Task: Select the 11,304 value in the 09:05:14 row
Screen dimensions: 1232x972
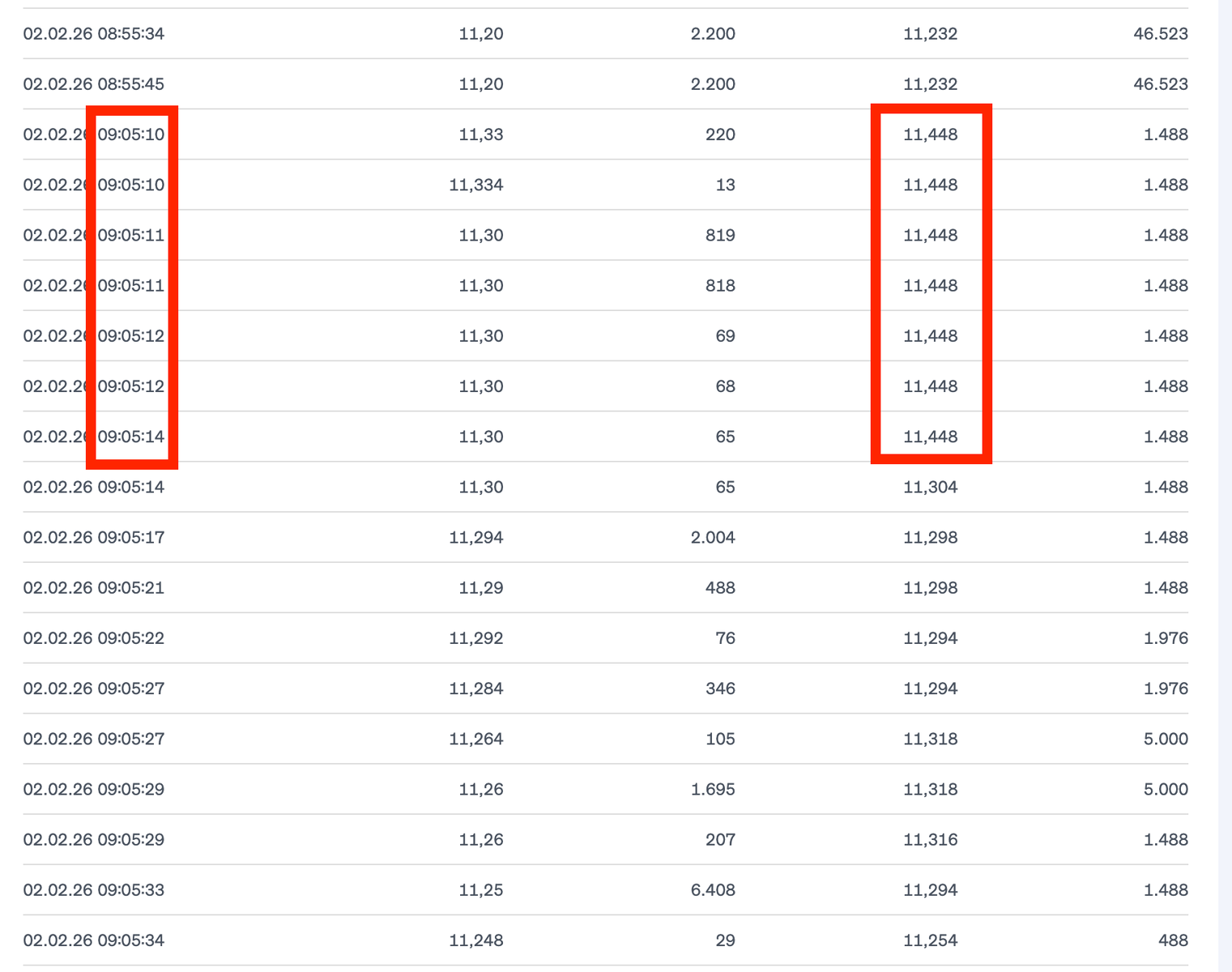Action: click(931, 487)
